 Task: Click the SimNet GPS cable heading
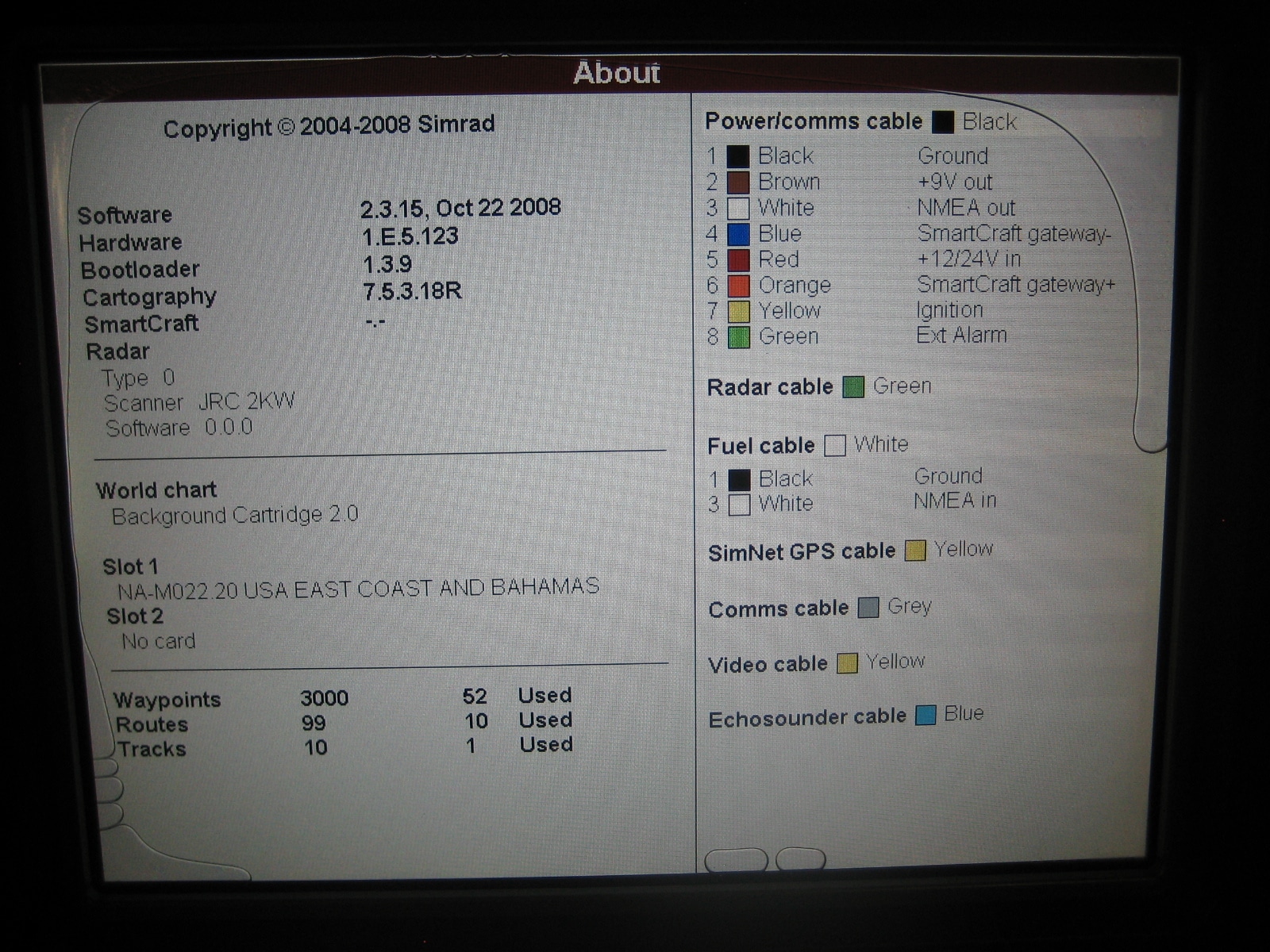click(x=802, y=551)
